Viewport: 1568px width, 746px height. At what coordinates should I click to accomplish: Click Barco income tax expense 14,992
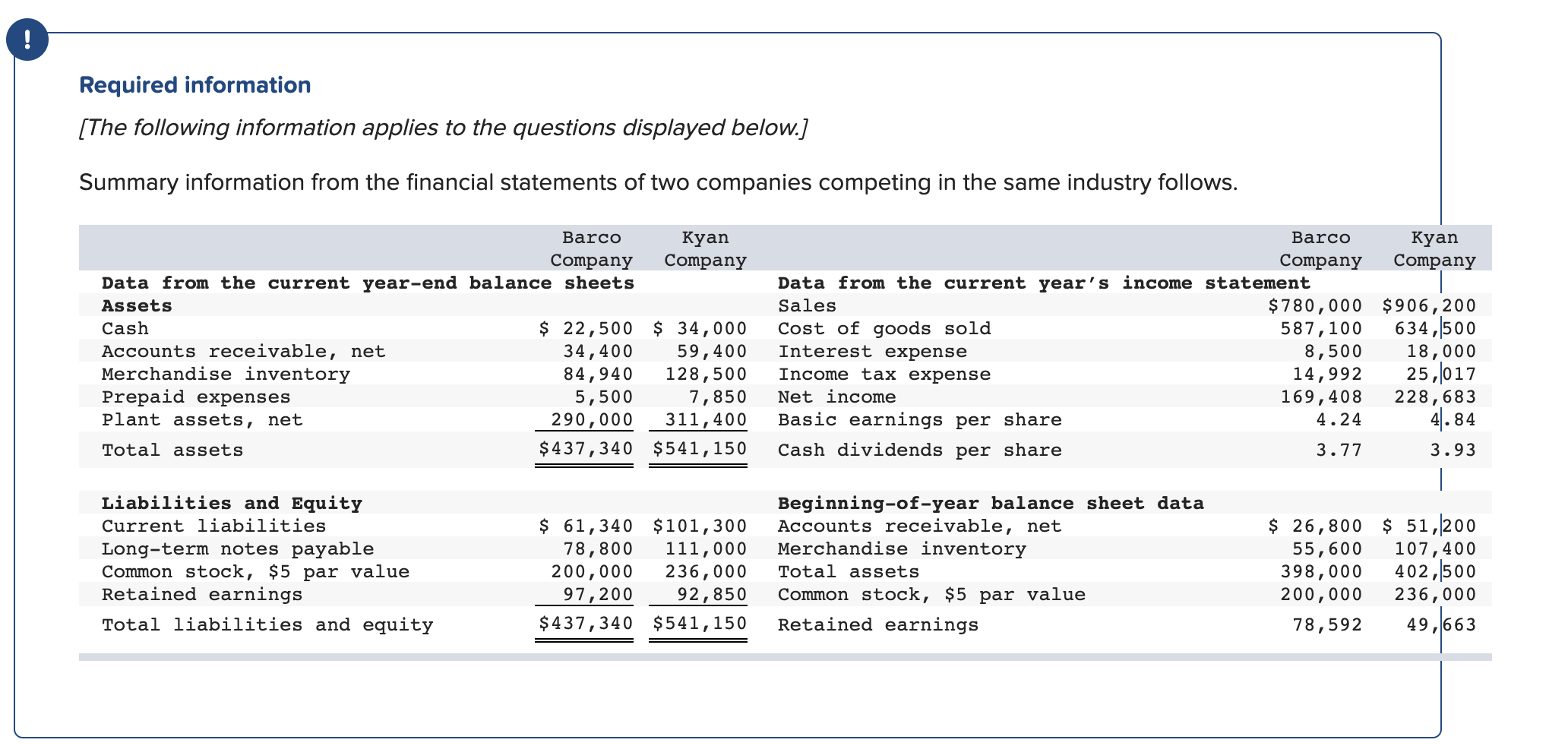tap(1327, 374)
